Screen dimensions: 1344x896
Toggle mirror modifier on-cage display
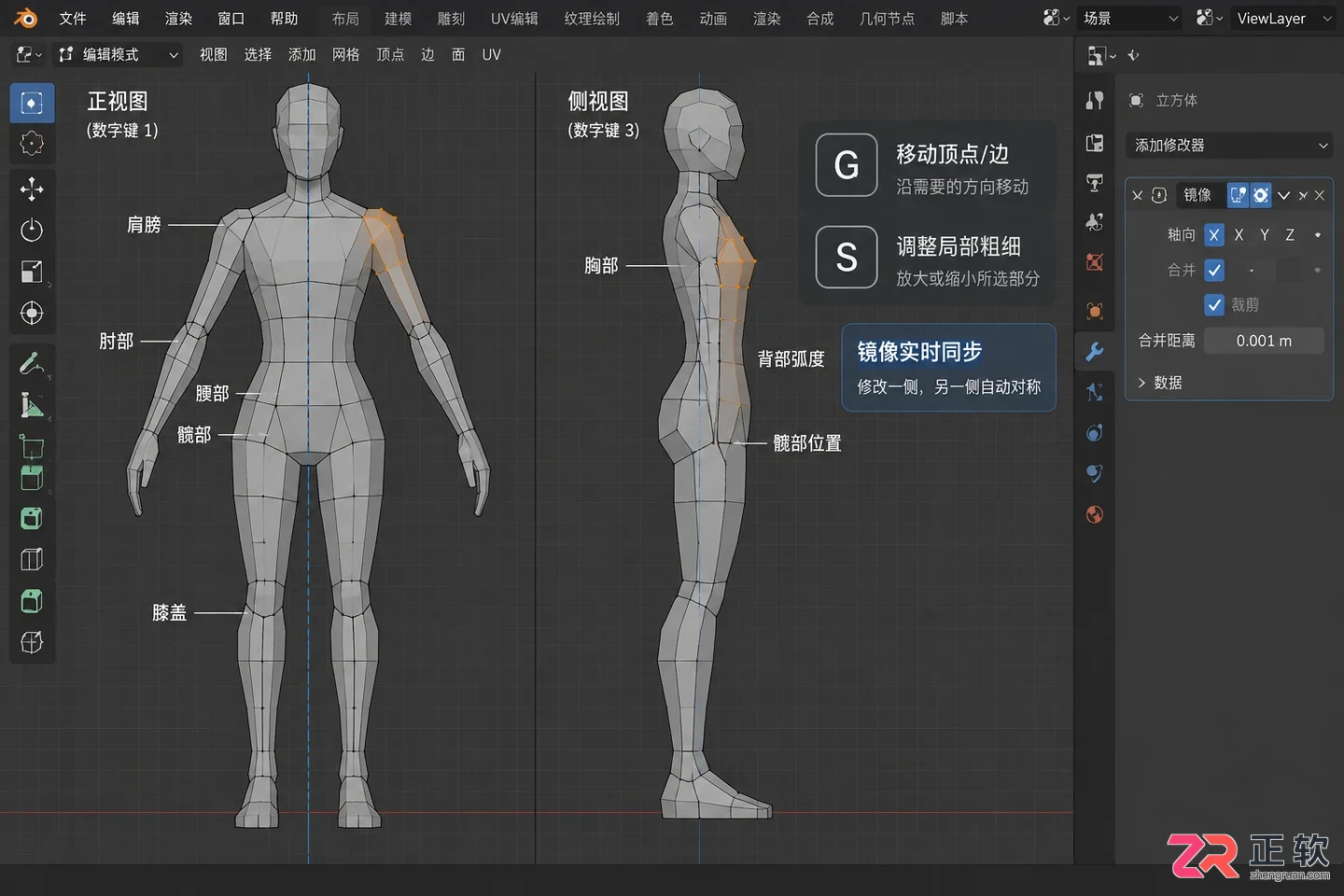click(x=1260, y=195)
